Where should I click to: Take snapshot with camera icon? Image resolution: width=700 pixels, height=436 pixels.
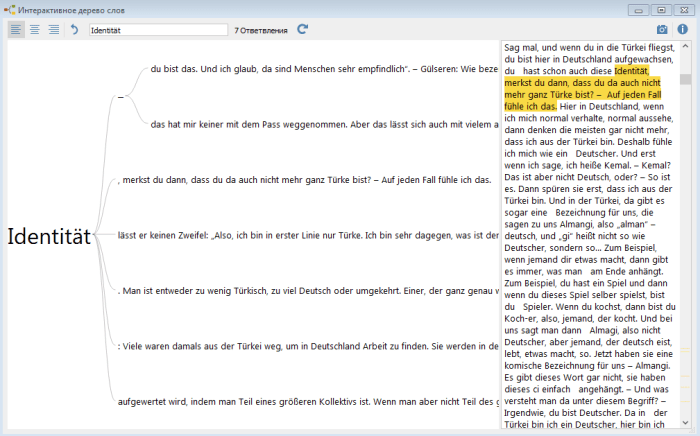[661, 30]
